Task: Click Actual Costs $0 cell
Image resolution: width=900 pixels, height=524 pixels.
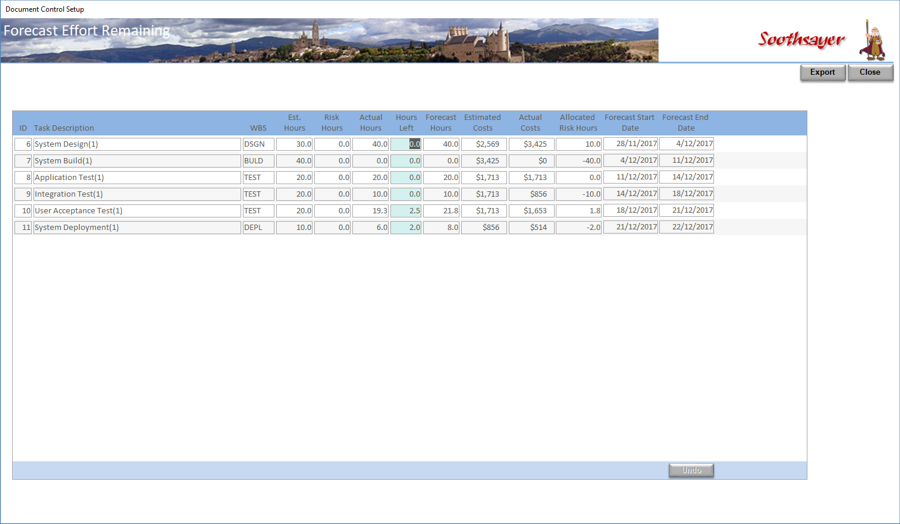Action: [x=532, y=161]
